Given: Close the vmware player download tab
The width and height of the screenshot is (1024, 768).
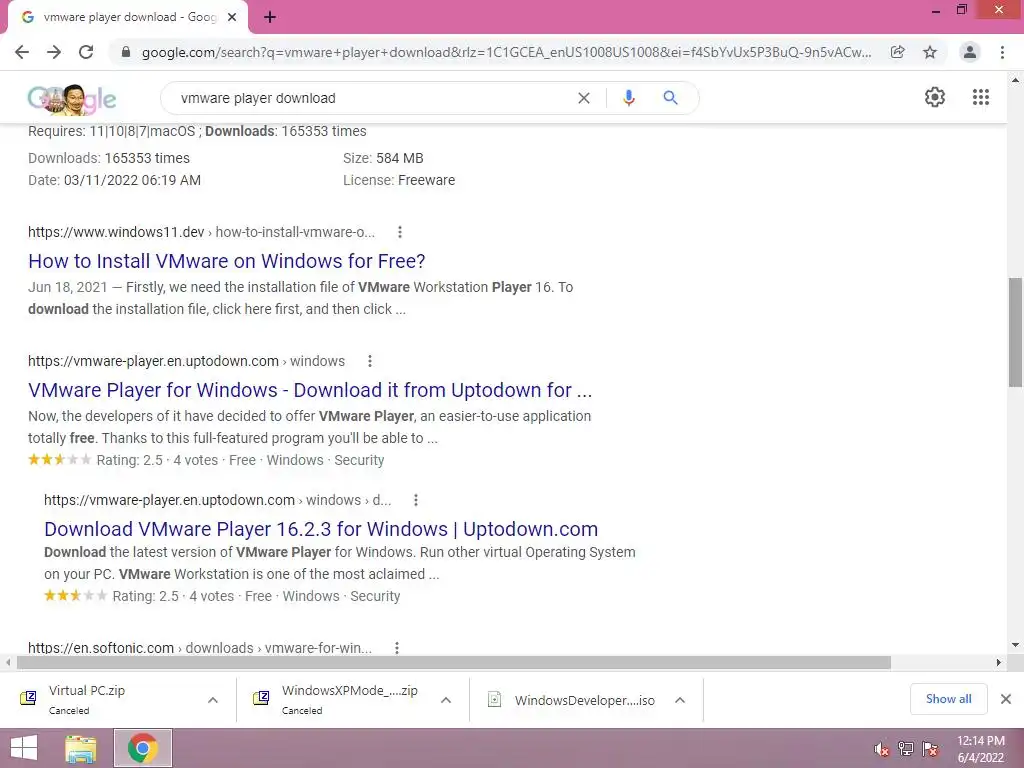Looking at the screenshot, I should pyautogui.click(x=232, y=17).
